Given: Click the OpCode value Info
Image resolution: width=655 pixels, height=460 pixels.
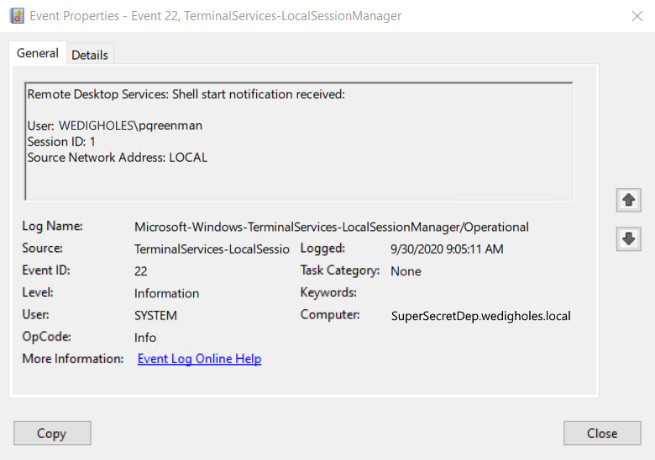Looking at the screenshot, I should click(145, 338).
